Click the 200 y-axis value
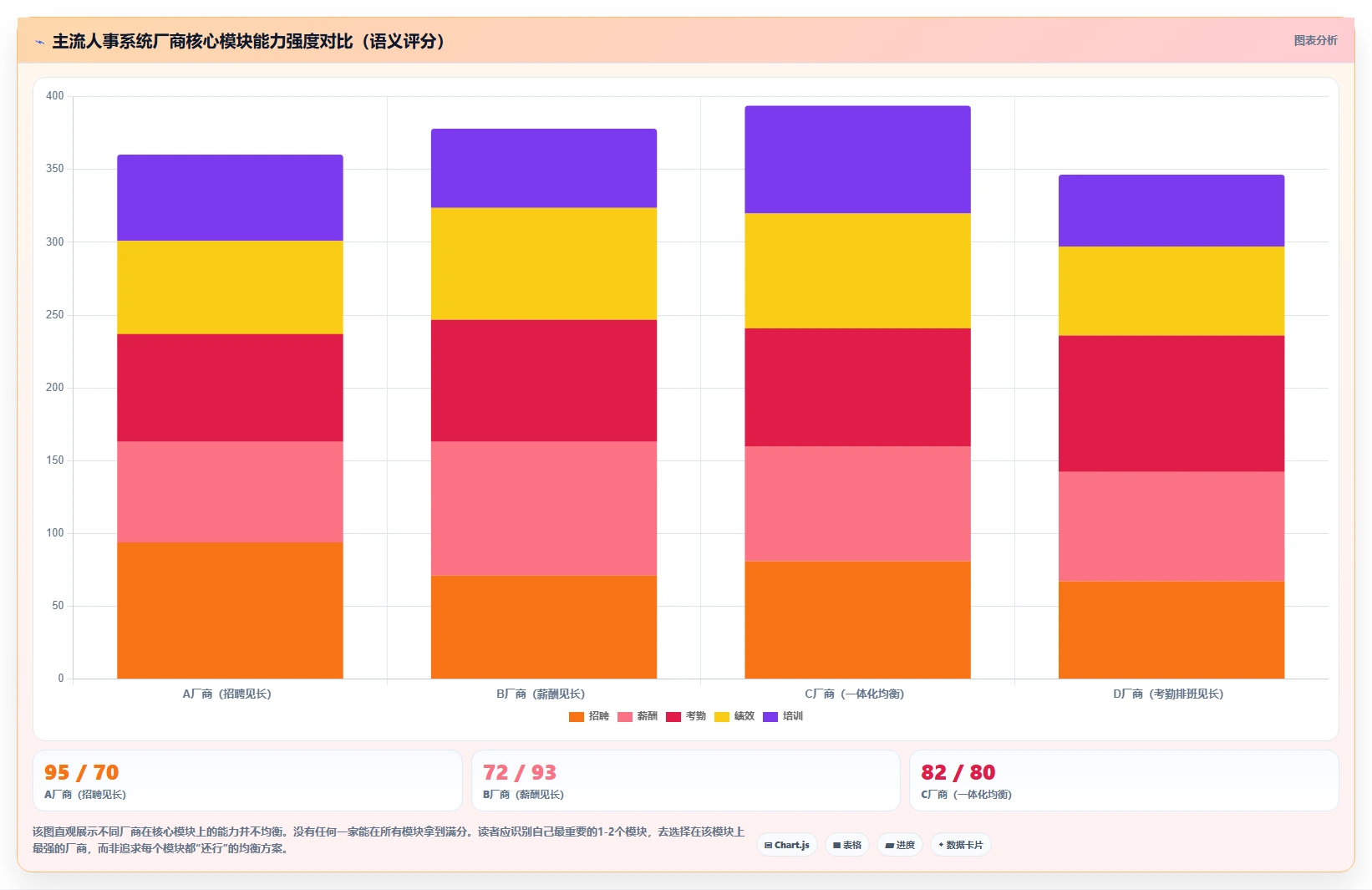This screenshot has height=890, width=1372. coord(55,388)
